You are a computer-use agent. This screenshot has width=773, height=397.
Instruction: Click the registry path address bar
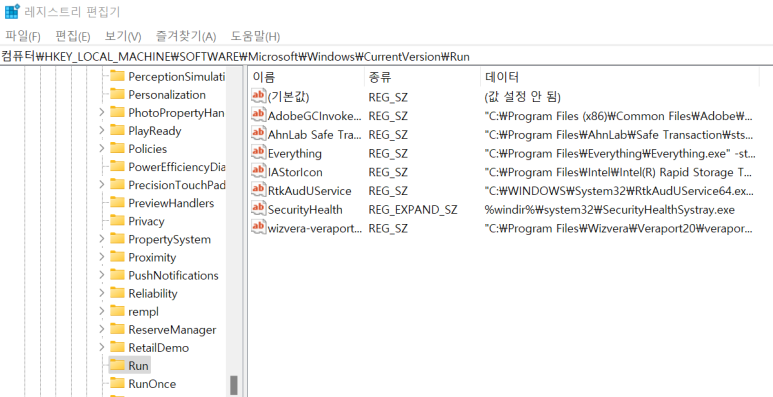pyautogui.click(x=386, y=57)
